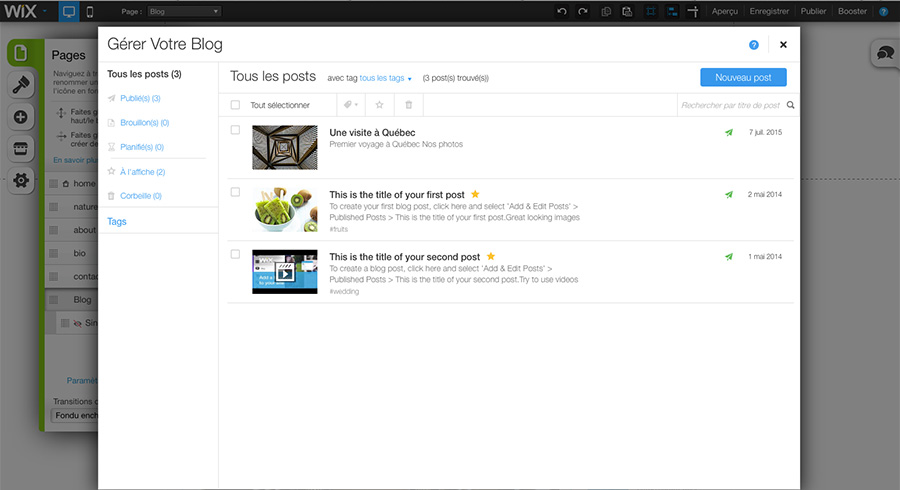The image size is (900, 490).
Task: Click the #fruits tag text
Action: coord(339,229)
